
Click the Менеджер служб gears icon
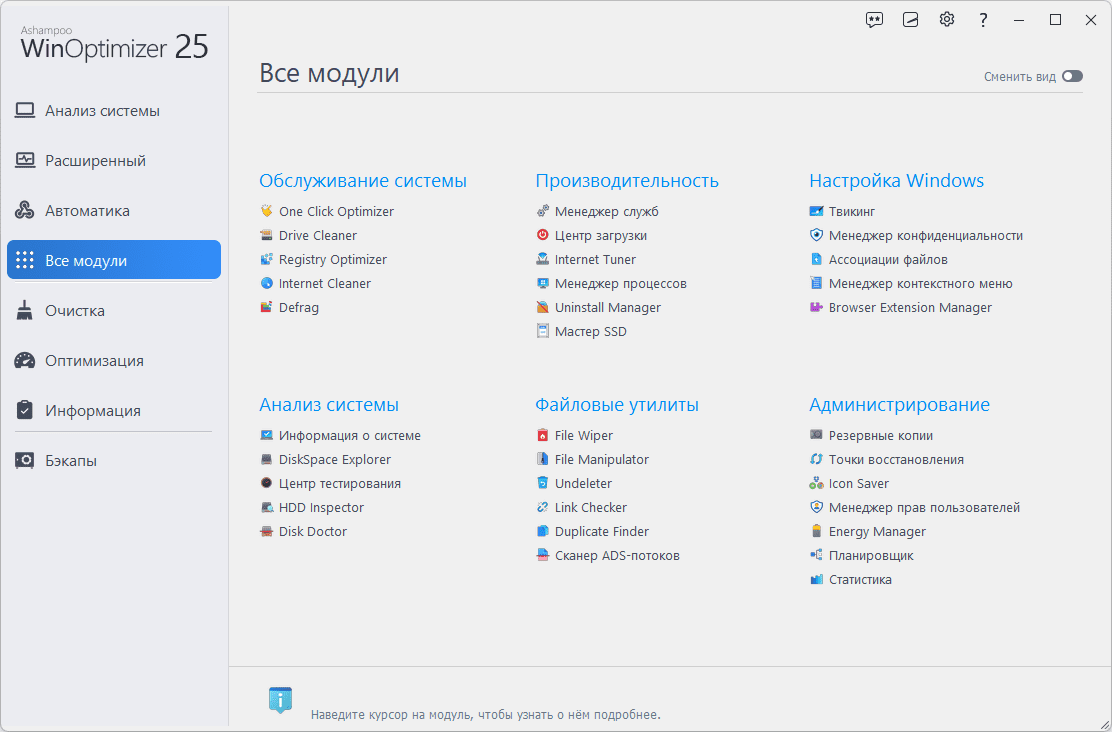[543, 211]
